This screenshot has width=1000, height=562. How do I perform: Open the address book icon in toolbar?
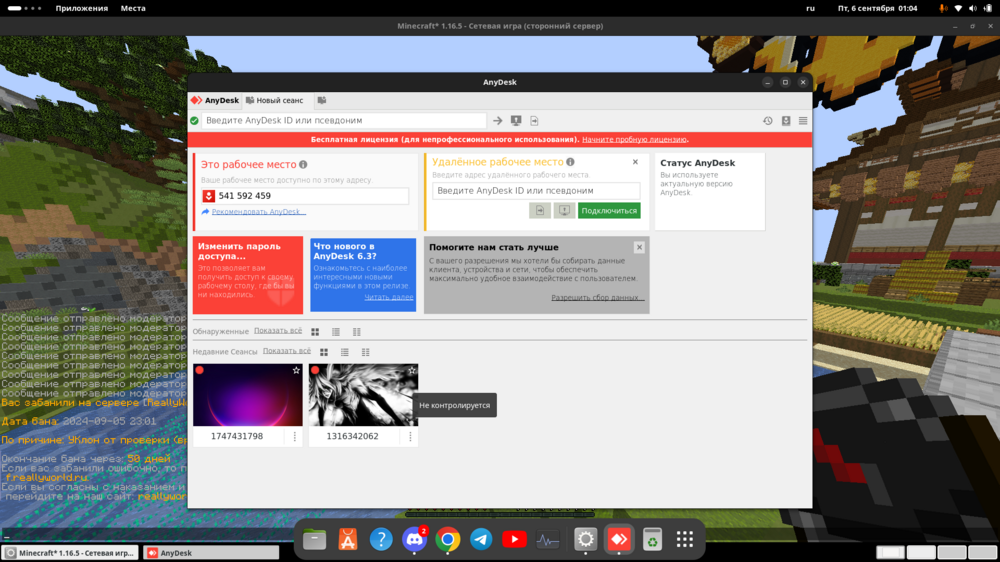coord(786,121)
